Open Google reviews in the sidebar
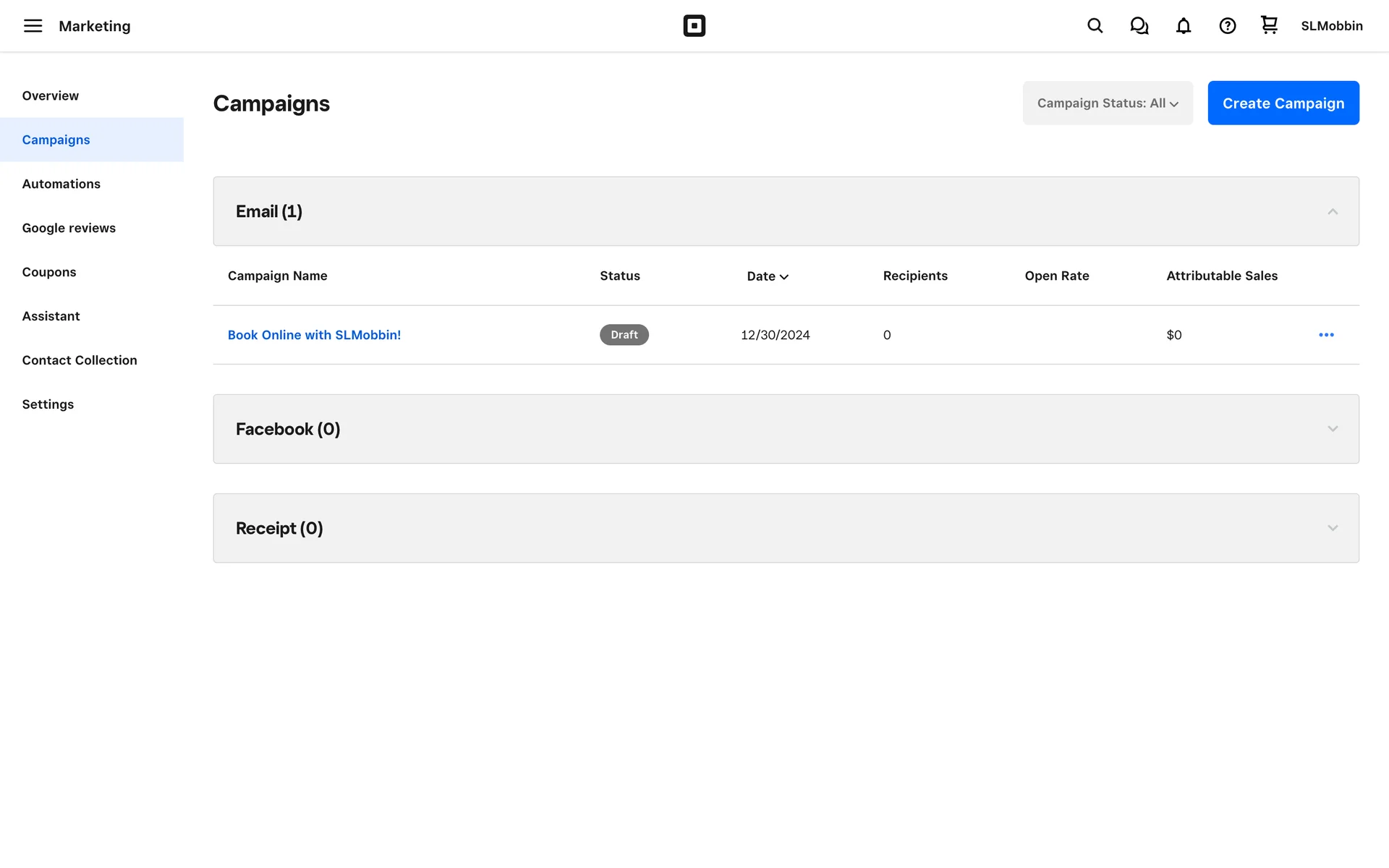 (69, 228)
